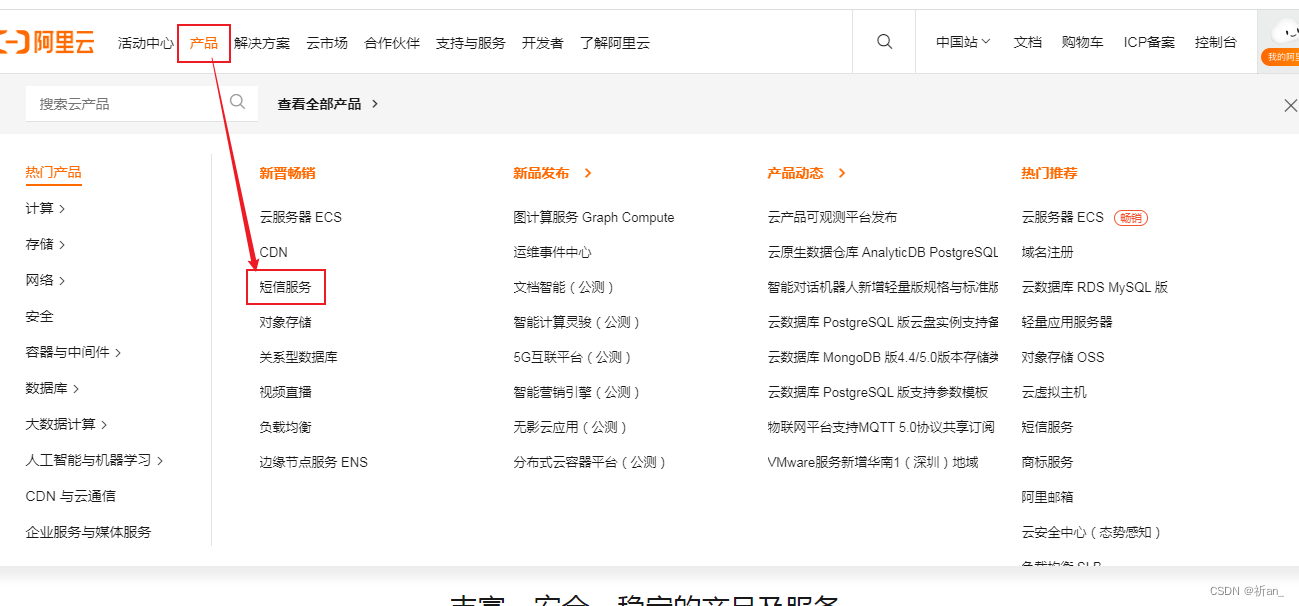1299x606 pixels.
Task: Open the 对象存储 link under 新晋畅销
Action: point(286,322)
